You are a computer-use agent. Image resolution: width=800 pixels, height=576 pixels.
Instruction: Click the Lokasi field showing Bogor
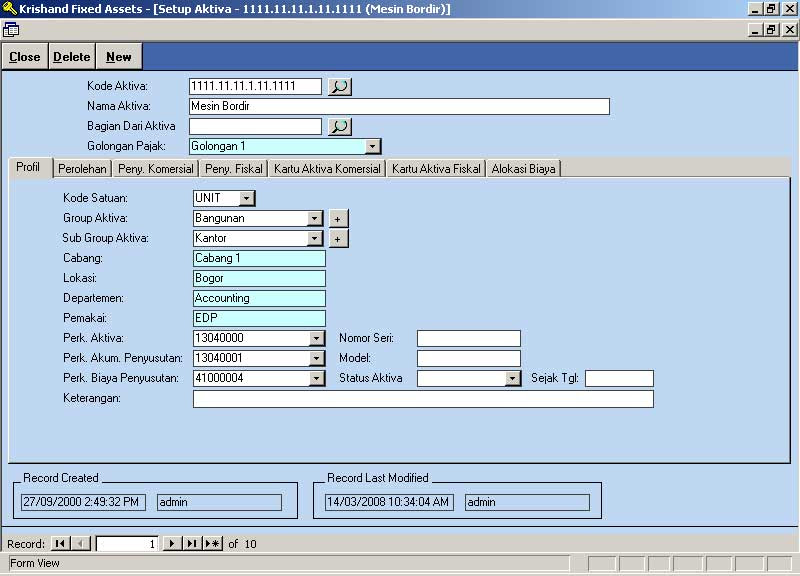(259, 278)
